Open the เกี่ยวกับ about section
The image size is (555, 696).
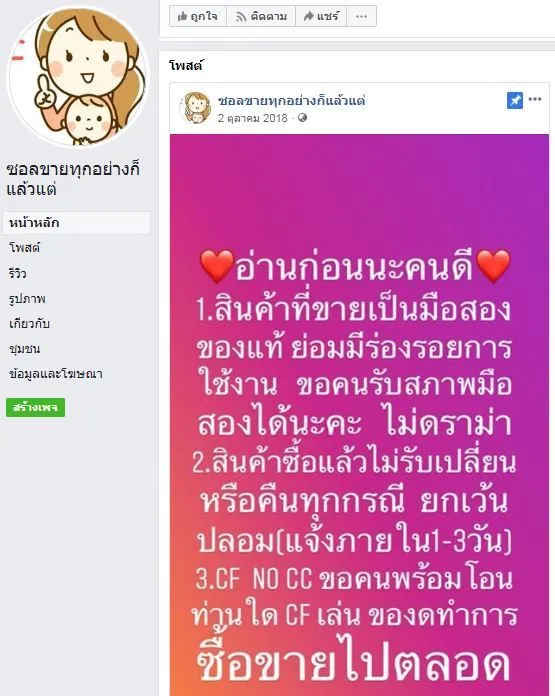[x=29, y=324]
